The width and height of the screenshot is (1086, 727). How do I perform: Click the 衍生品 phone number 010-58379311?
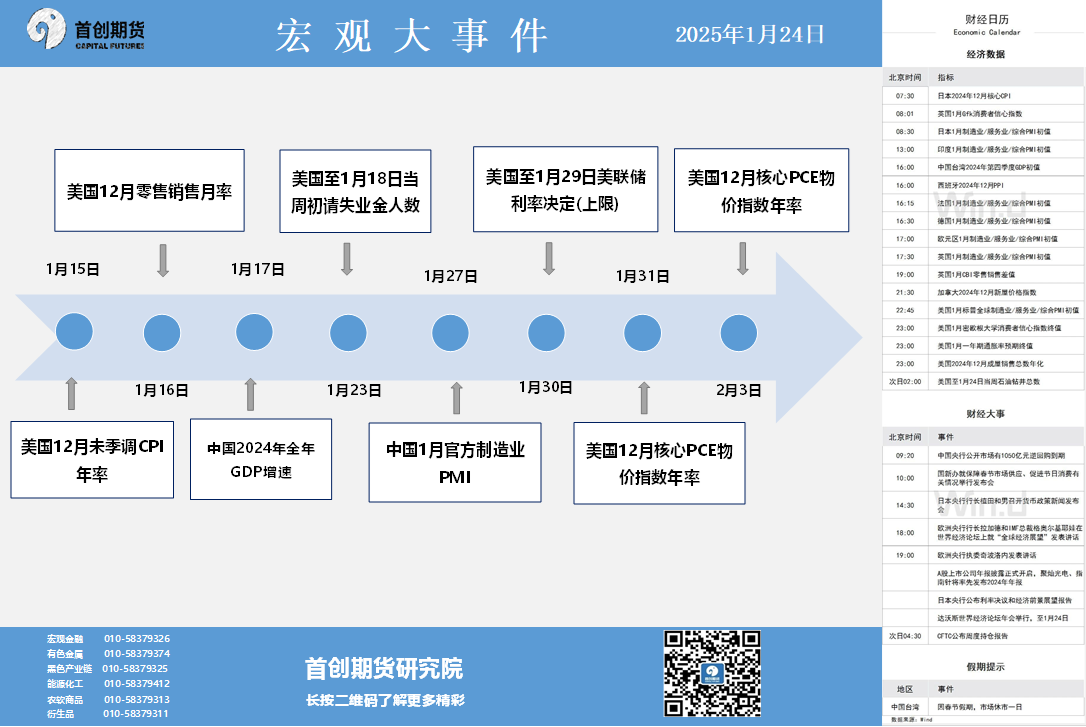[x=136, y=714]
